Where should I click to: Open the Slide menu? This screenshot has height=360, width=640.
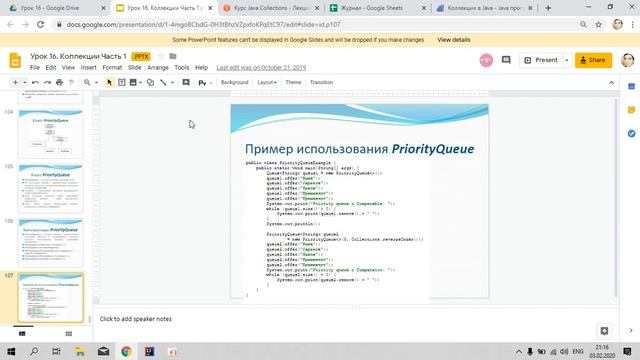(134, 67)
